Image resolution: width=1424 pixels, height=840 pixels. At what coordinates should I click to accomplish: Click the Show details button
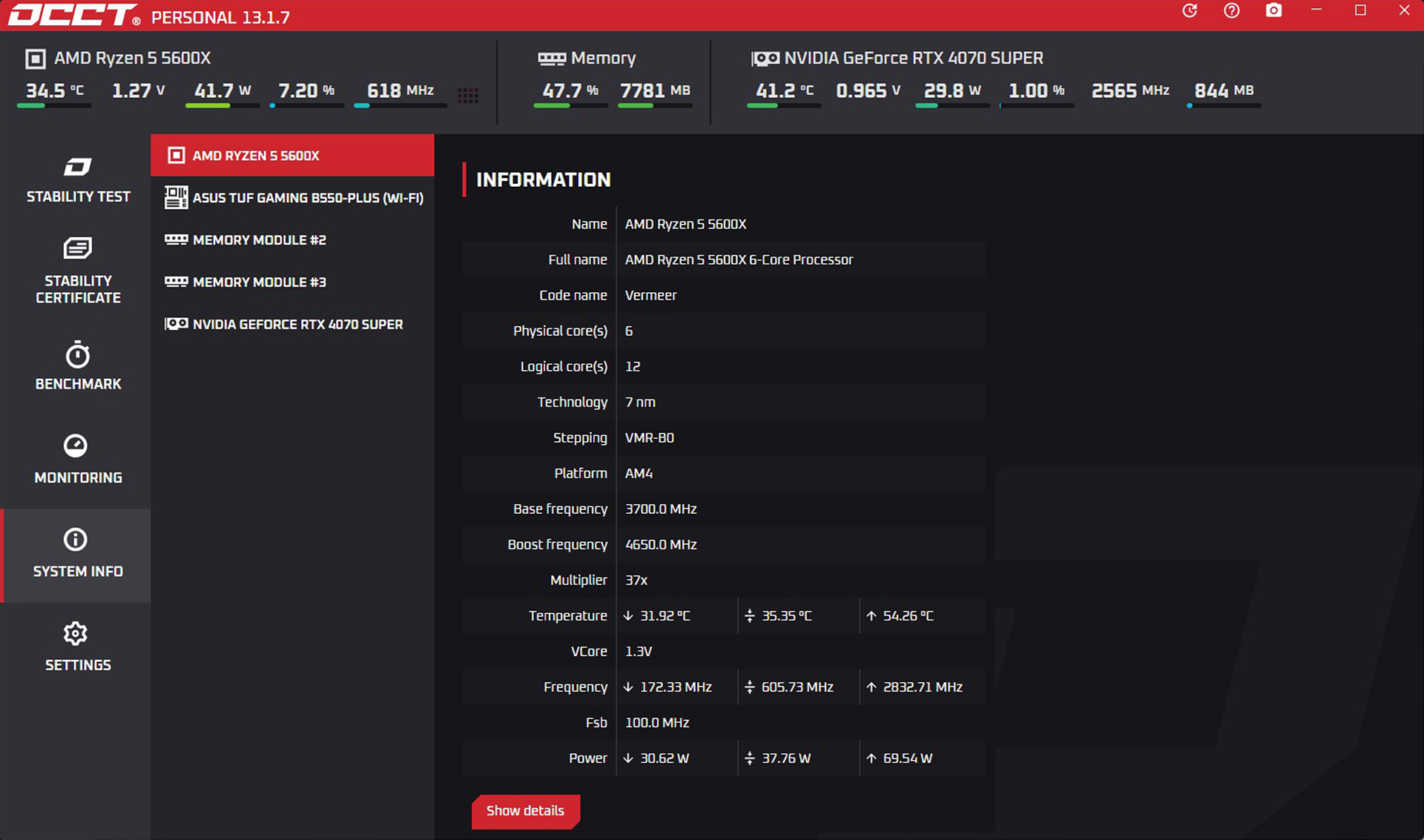525,811
